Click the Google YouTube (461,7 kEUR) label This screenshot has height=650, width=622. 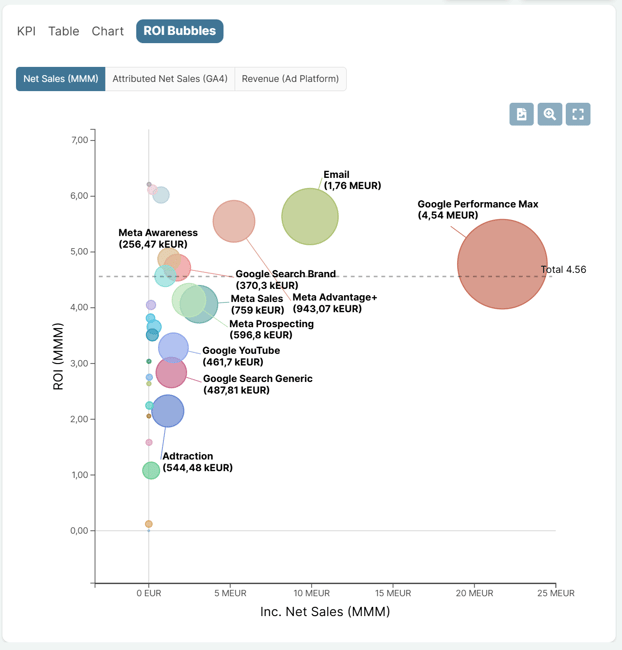tap(241, 356)
